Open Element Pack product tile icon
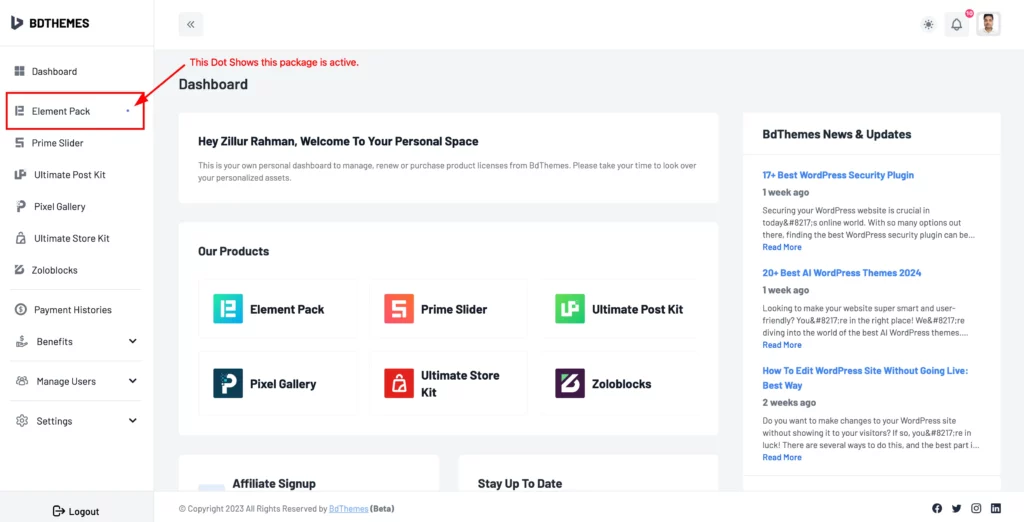 (x=228, y=309)
